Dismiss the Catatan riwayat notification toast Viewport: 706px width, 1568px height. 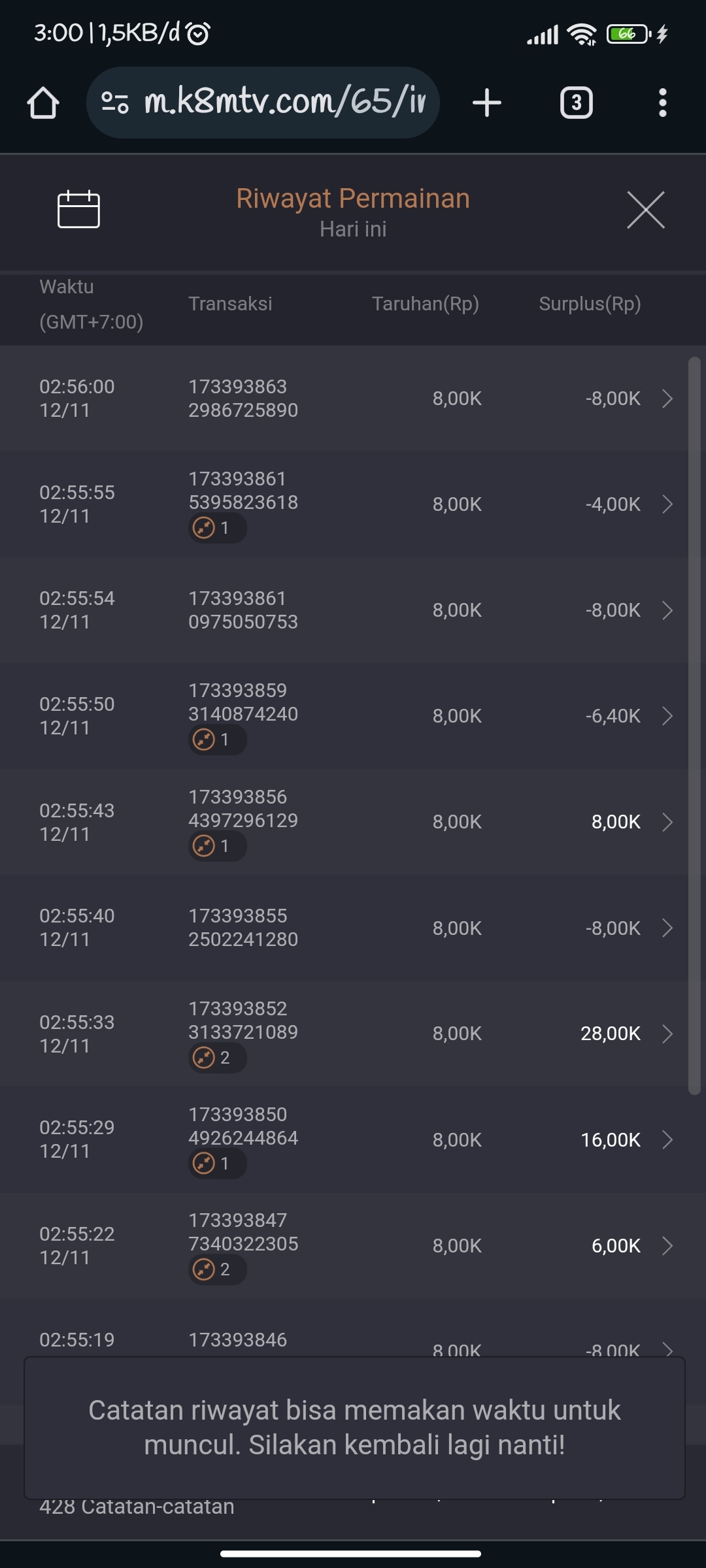pyautogui.click(x=354, y=1427)
